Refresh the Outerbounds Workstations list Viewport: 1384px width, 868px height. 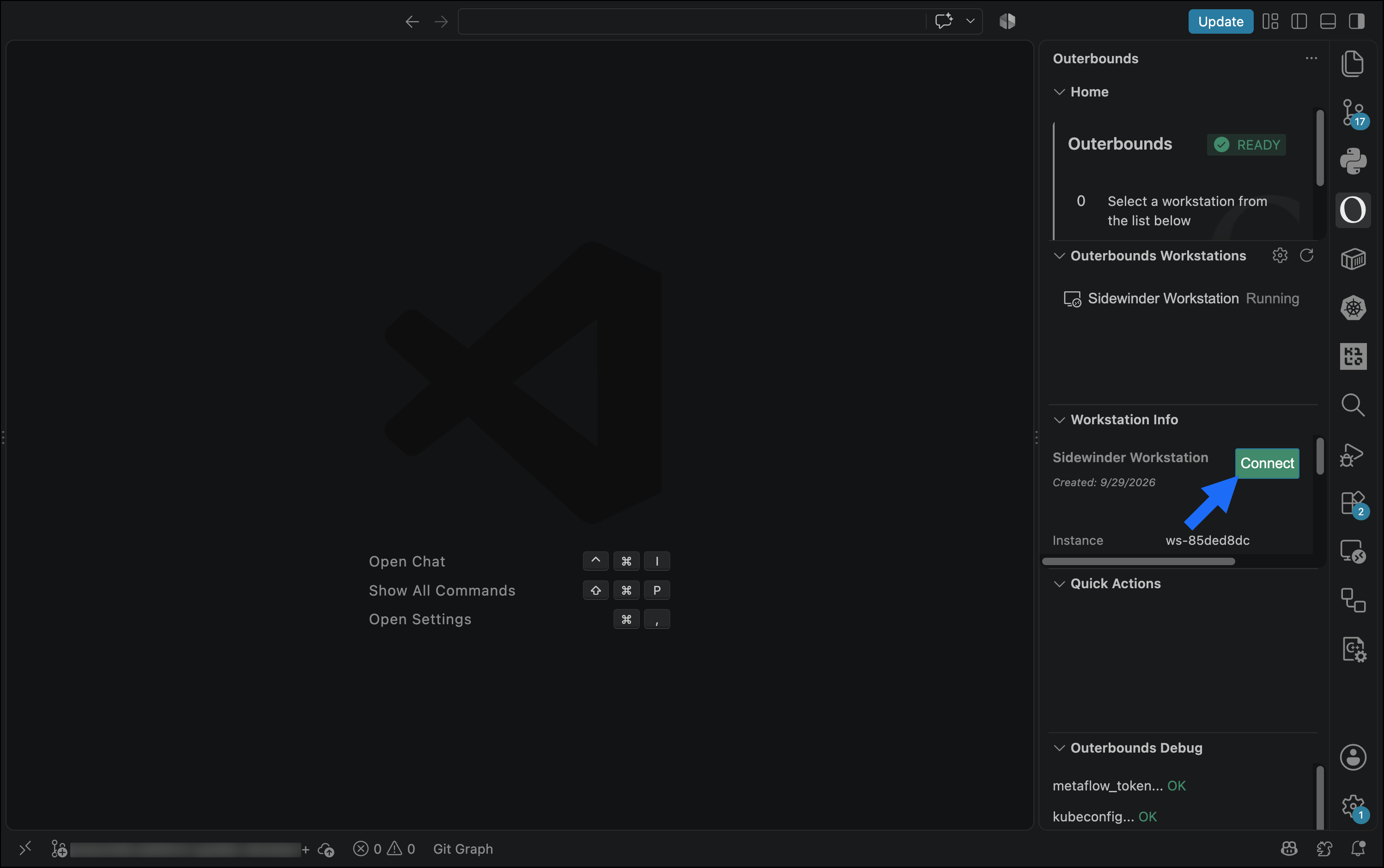point(1306,255)
